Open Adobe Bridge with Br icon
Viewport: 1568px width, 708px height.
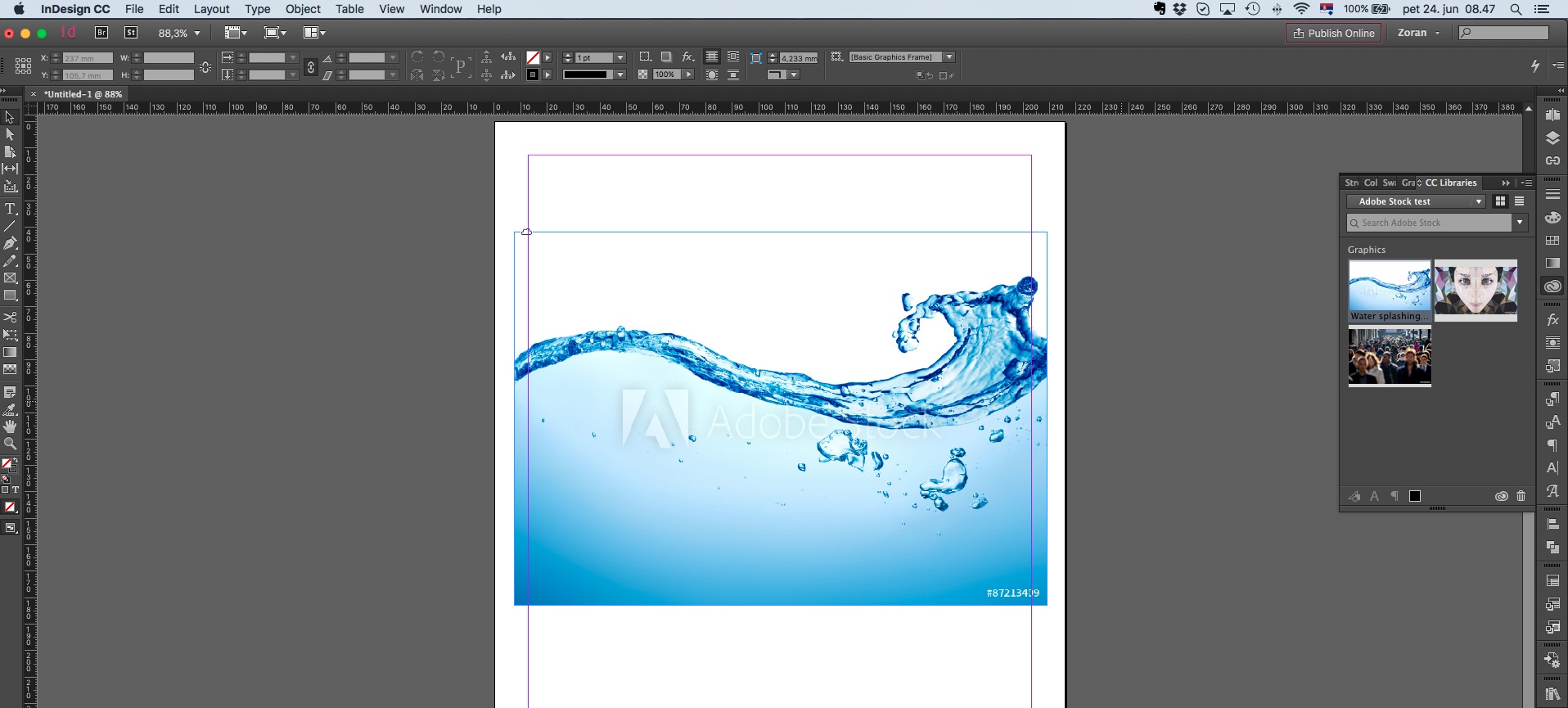coord(101,33)
